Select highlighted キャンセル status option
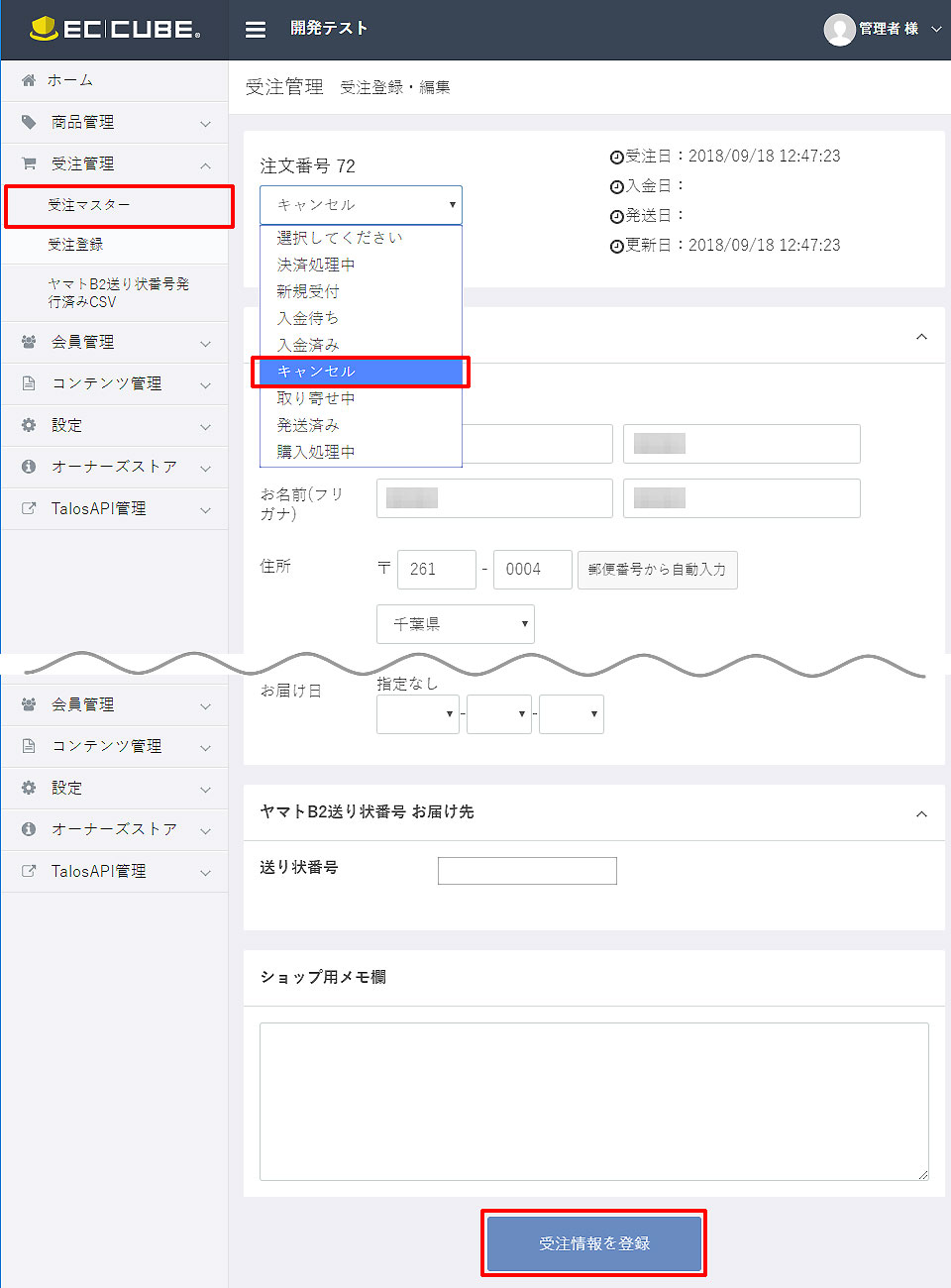The height and width of the screenshot is (1288, 951). tap(361, 372)
